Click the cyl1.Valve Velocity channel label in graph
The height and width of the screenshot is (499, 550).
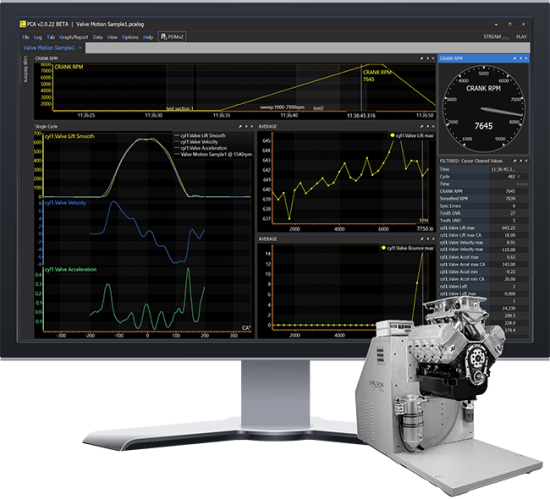[x=66, y=203]
